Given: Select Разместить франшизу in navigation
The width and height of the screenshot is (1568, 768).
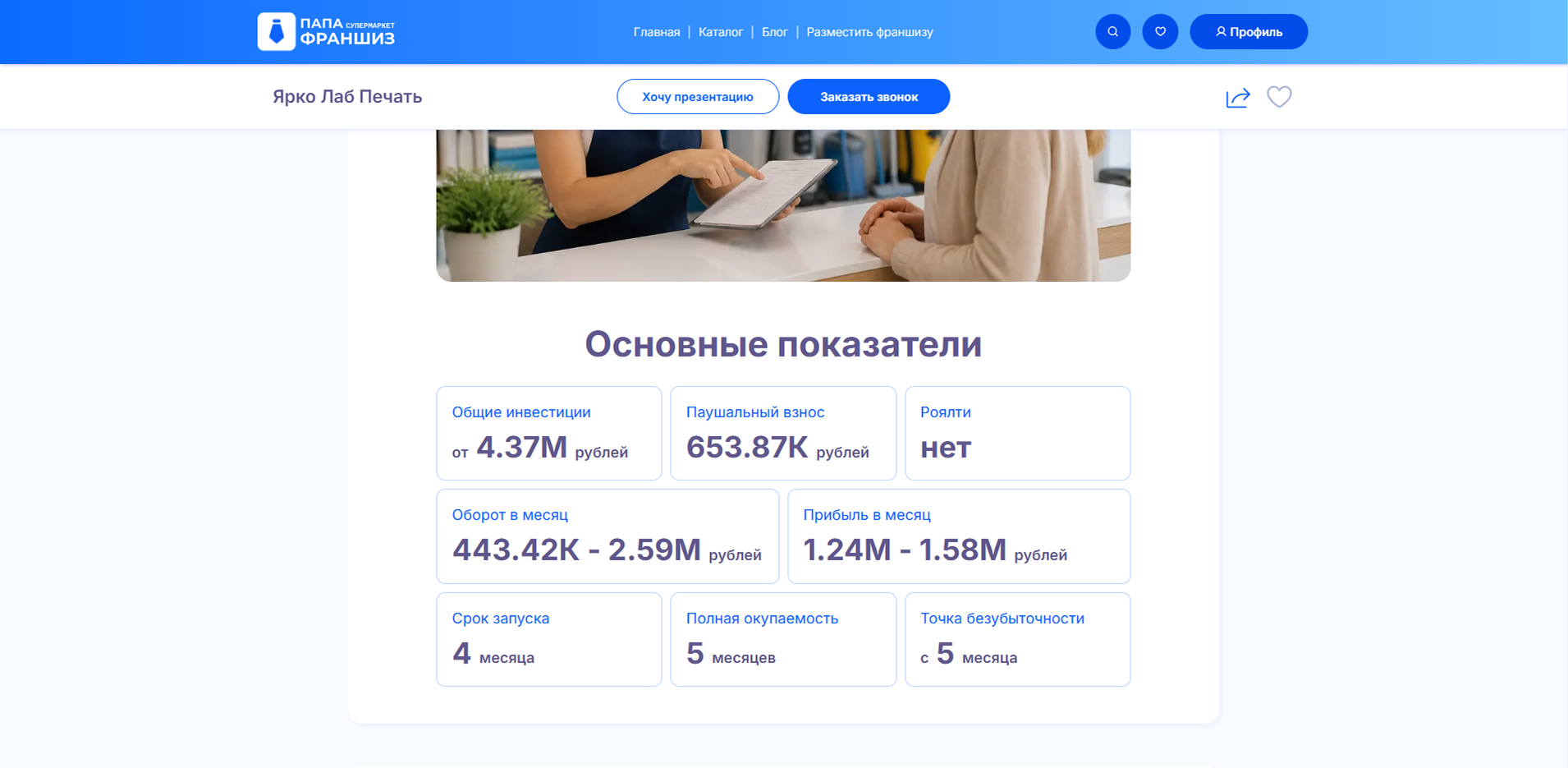Looking at the screenshot, I should (869, 32).
